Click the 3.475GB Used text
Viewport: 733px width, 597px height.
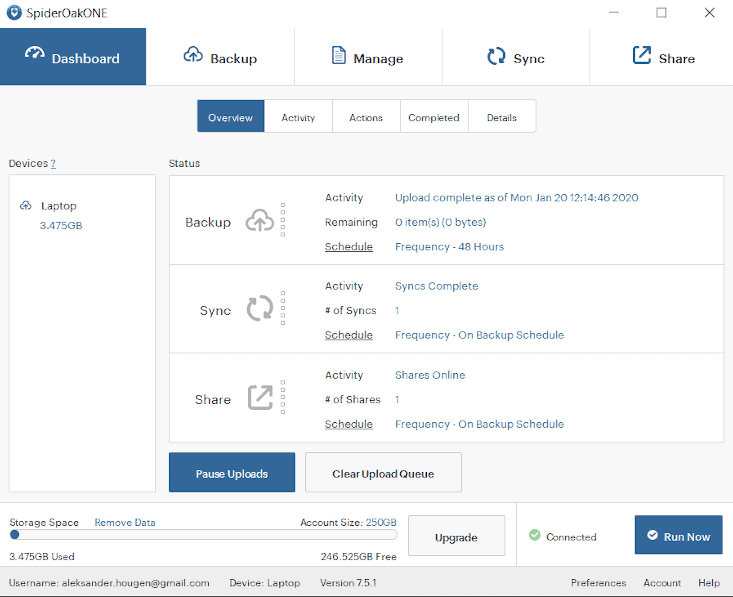42,557
